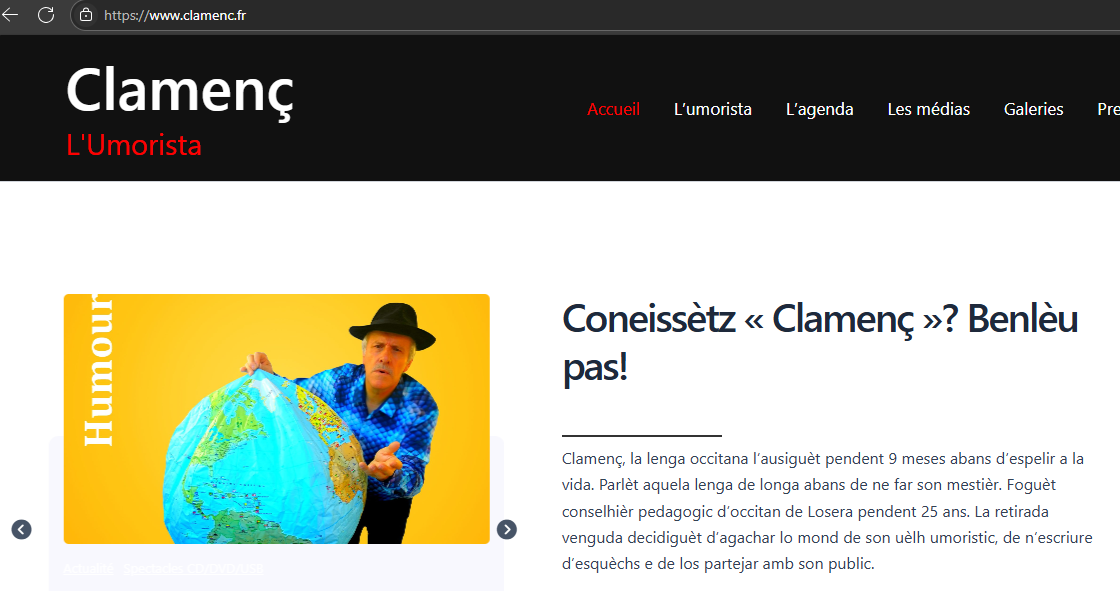1120x591 pixels.
Task: Click the red L'Umorista tagline
Action: (x=134, y=145)
